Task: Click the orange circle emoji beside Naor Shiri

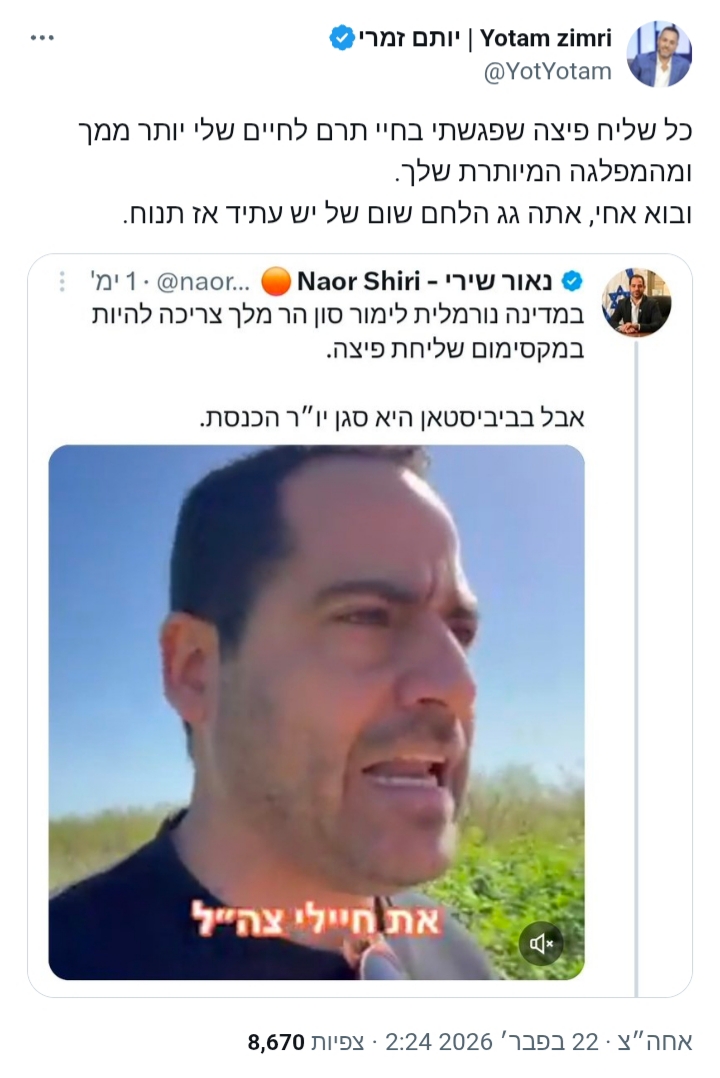Action: pos(276,282)
